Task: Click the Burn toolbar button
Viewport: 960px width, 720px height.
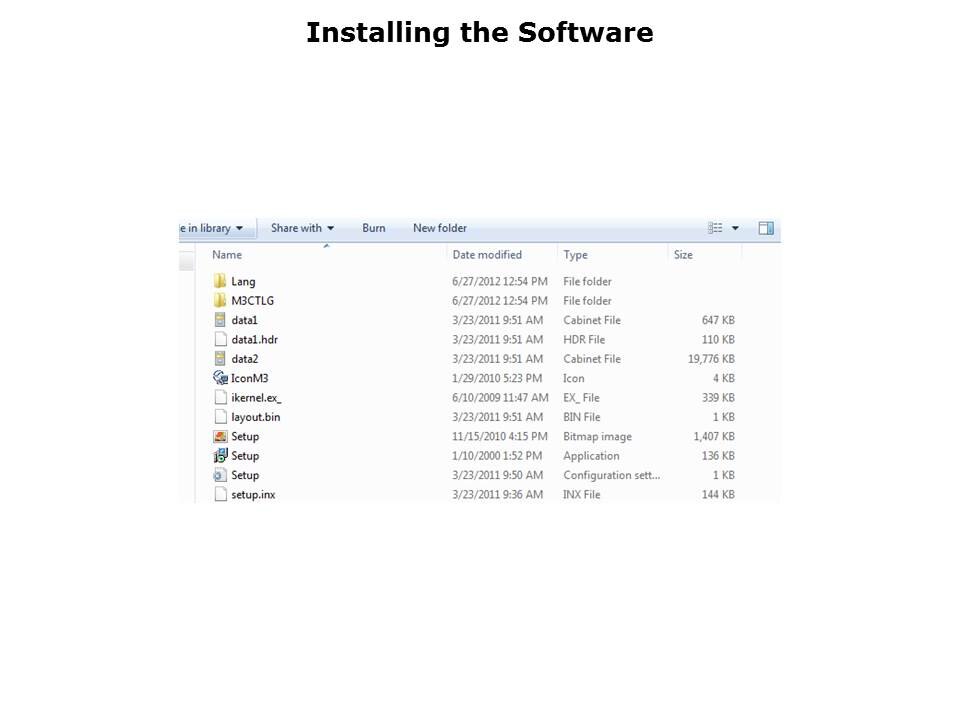Action: [x=374, y=228]
